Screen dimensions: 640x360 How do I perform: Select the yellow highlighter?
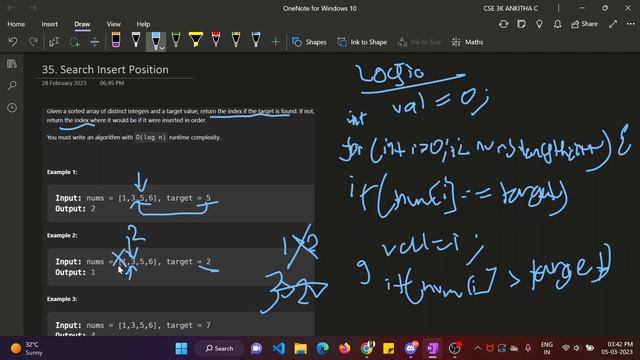tap(196, 40)
